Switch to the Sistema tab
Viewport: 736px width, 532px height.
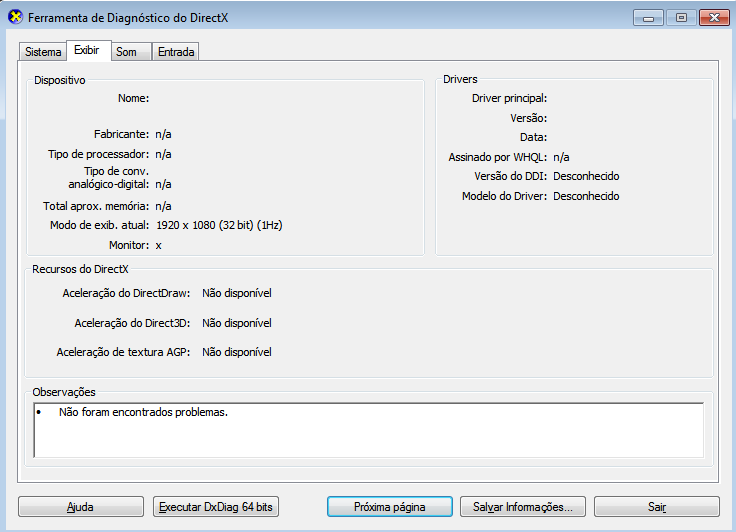[43, 52]
